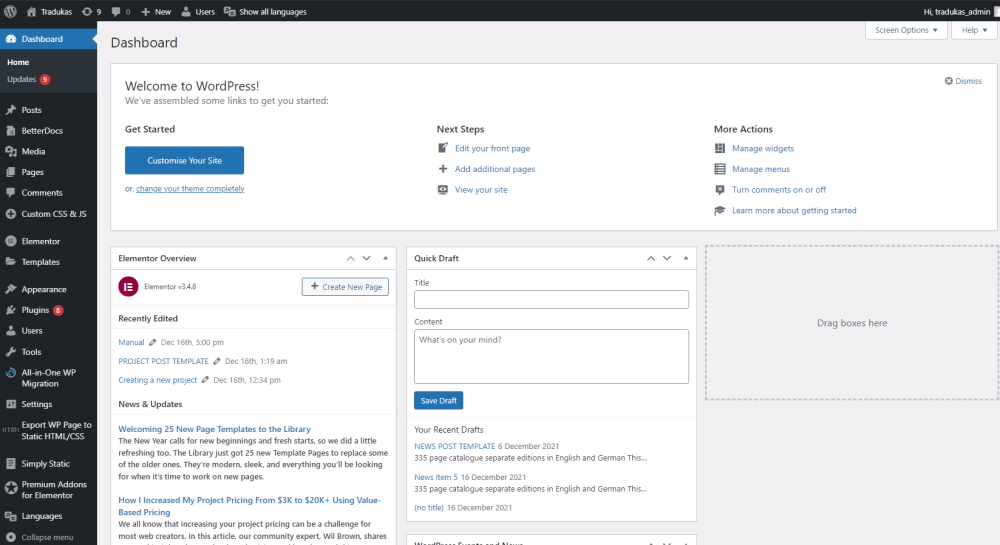The height and width of the screenshot is (545, 1000).
Task: Click the Pages icon in sidebar
Action: pos(11,172)
